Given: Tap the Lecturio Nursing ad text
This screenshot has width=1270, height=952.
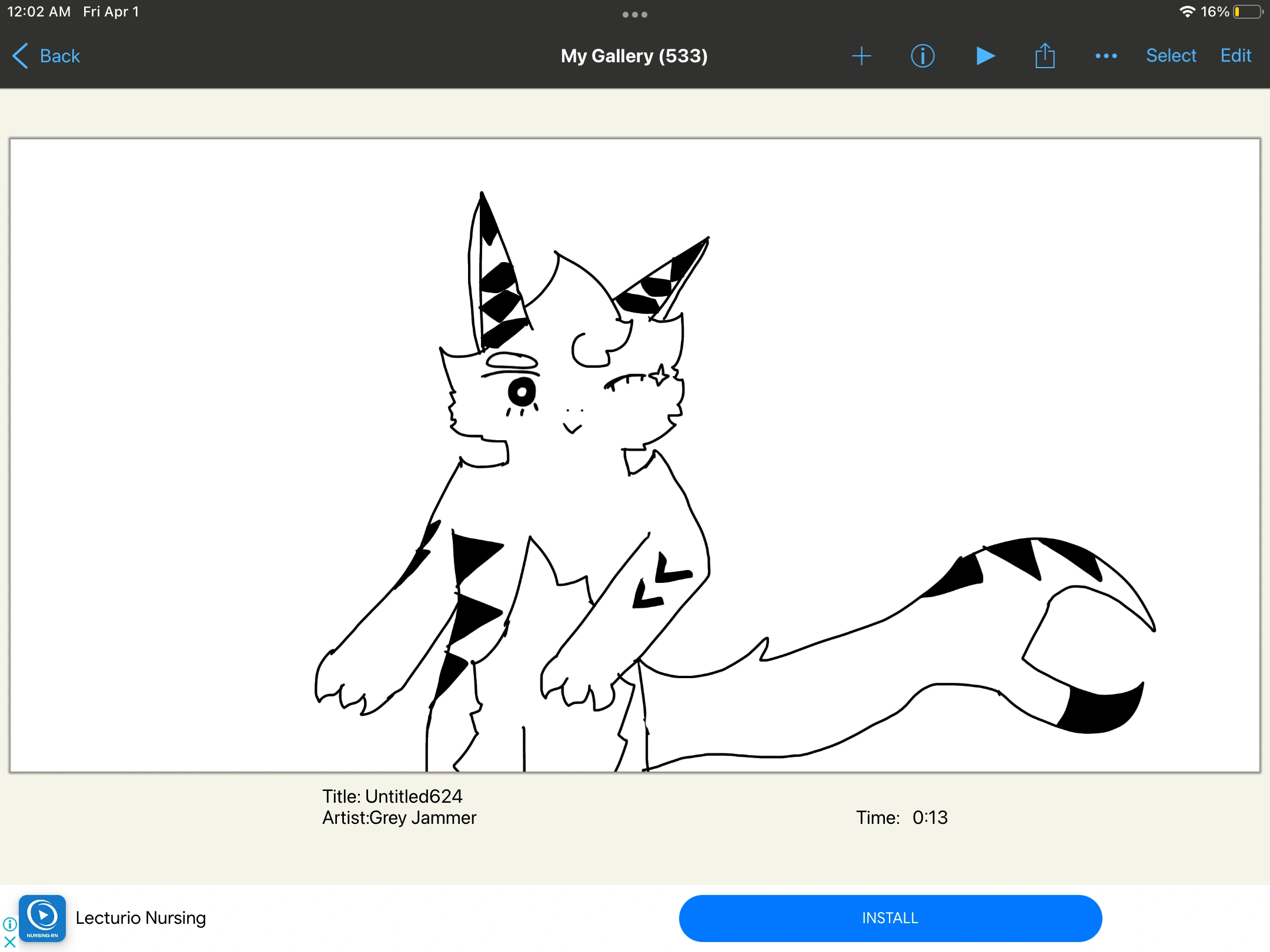Looking at the screenshot, I should point(141,918).
